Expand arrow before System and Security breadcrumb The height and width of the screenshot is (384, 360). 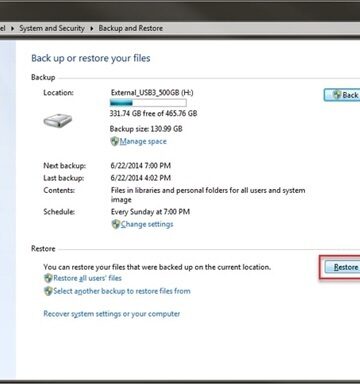(13, 29)
